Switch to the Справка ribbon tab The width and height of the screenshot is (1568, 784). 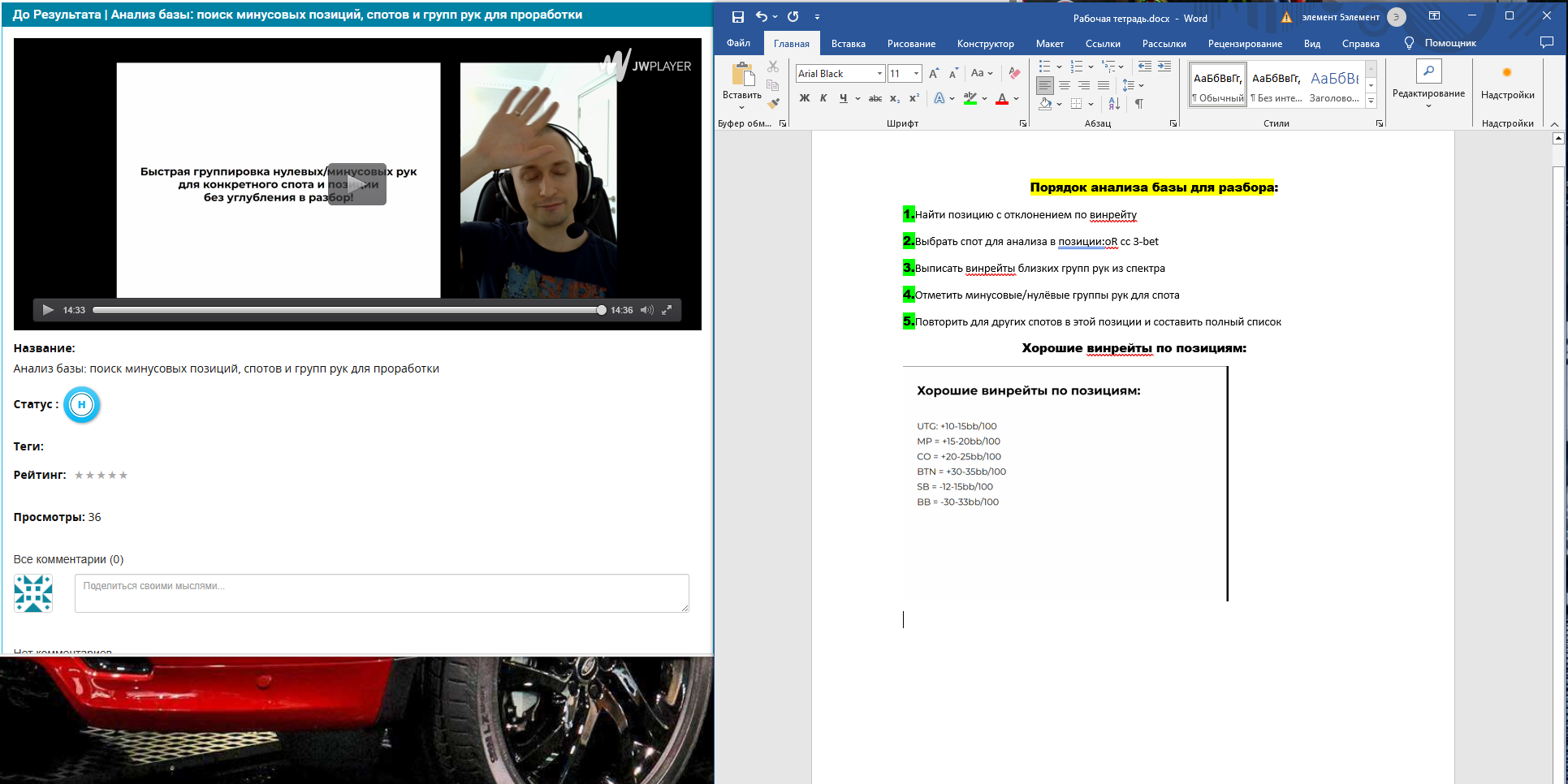tap(1361, 44)
